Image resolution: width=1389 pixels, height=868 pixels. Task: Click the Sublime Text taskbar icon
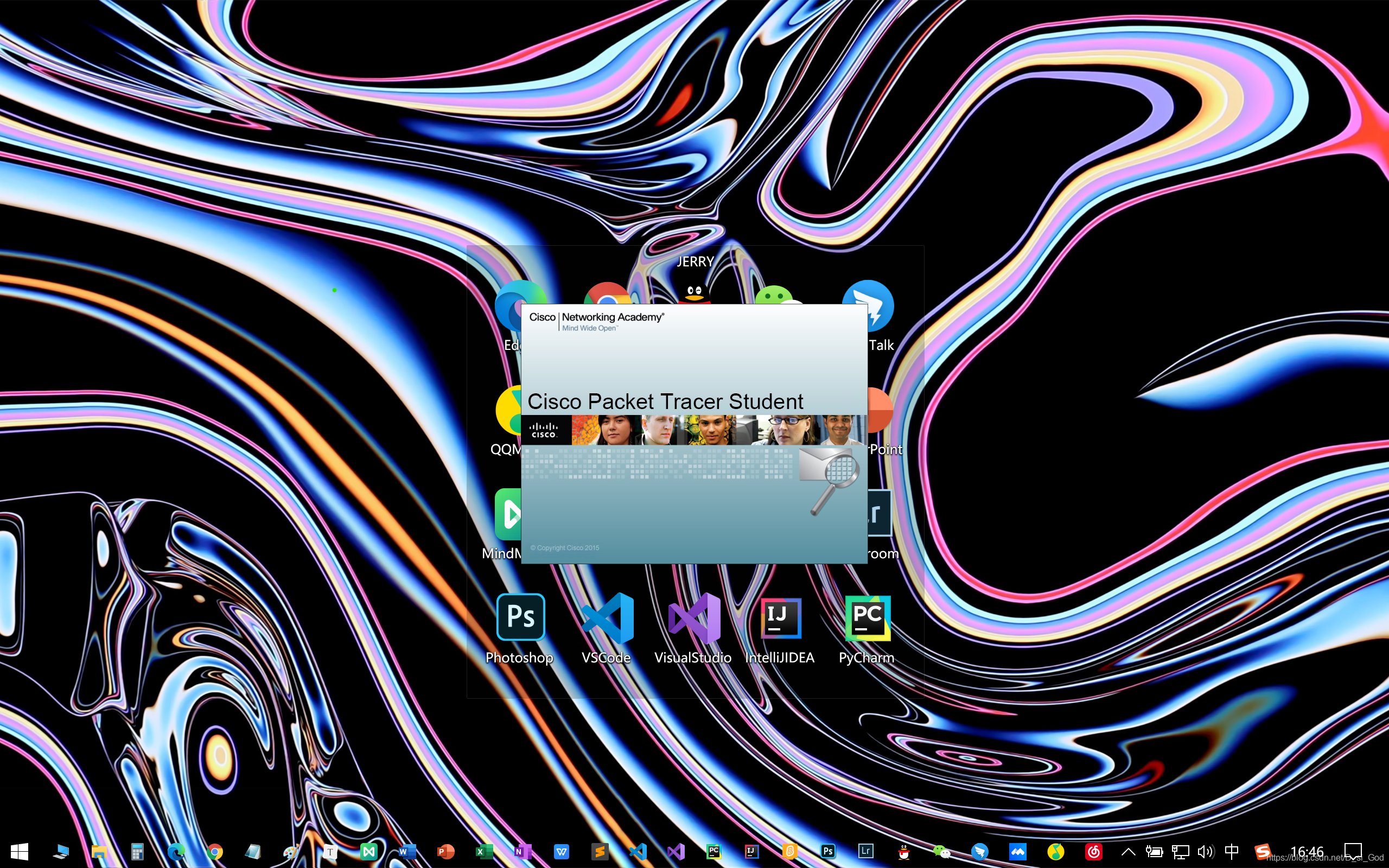point(600,851)
